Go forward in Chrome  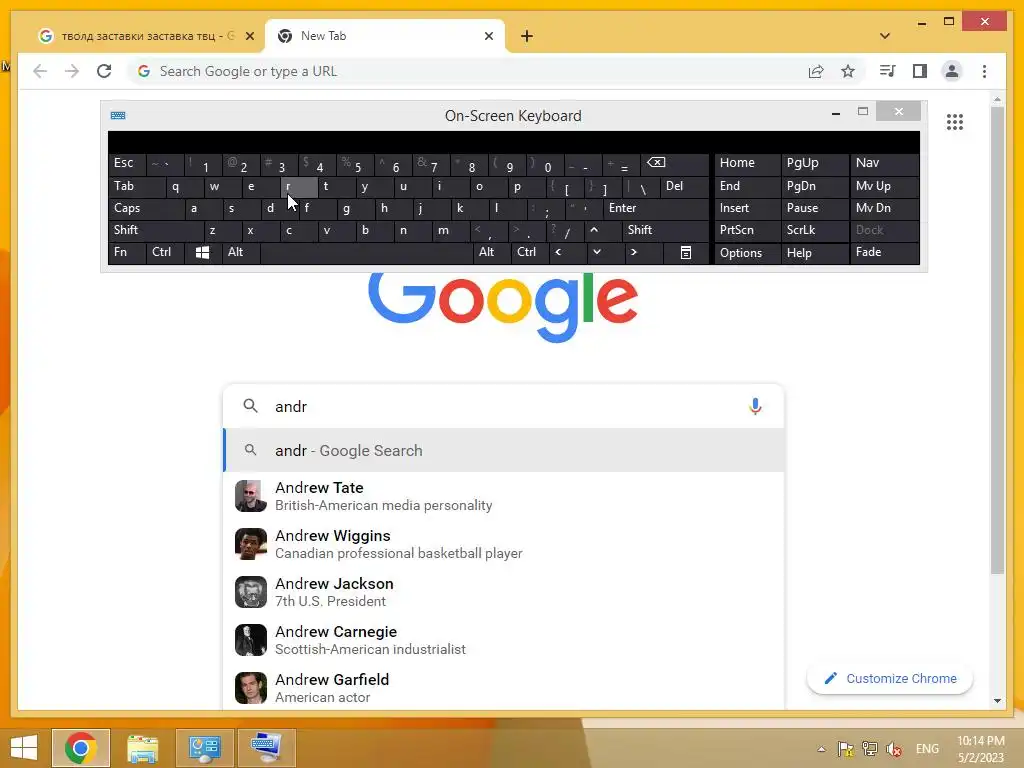pos(72,71)
